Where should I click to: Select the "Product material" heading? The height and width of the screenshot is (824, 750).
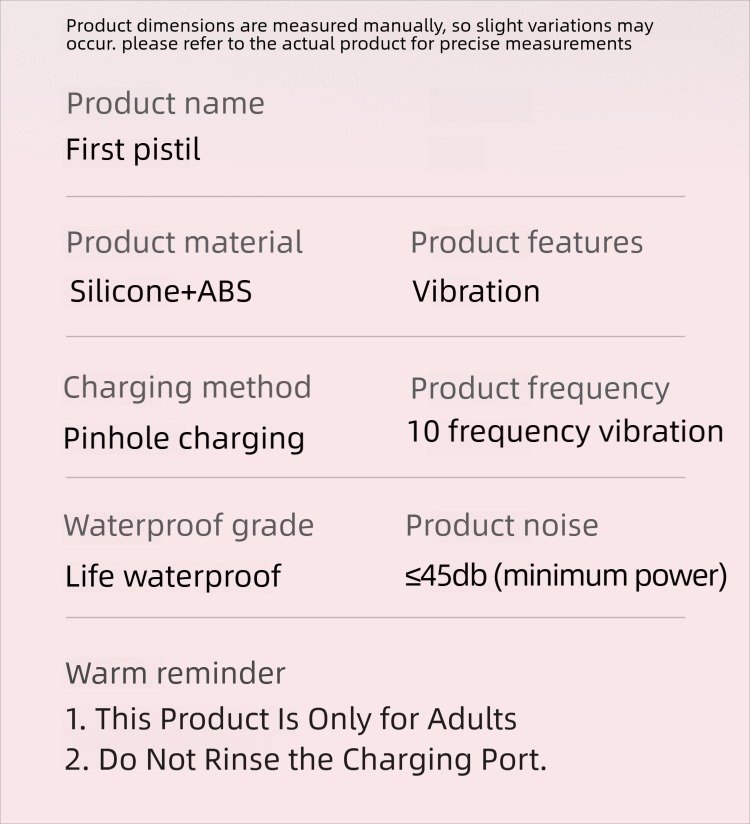coord(184,242)
